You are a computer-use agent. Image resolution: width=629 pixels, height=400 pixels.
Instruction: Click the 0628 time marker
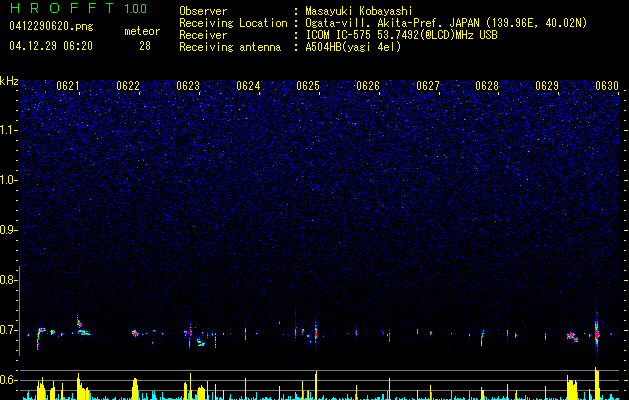click(x=487, y=86)
